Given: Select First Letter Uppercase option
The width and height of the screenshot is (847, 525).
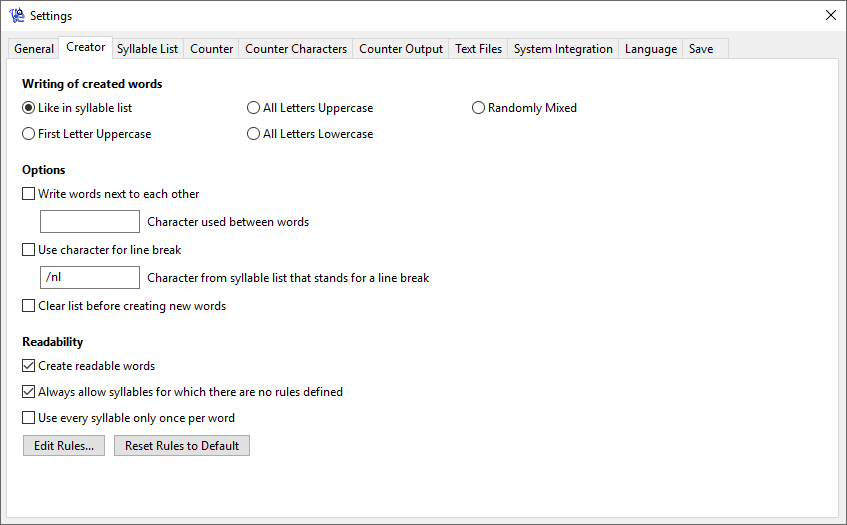Looking at the screenshot, I should (29, 134).
